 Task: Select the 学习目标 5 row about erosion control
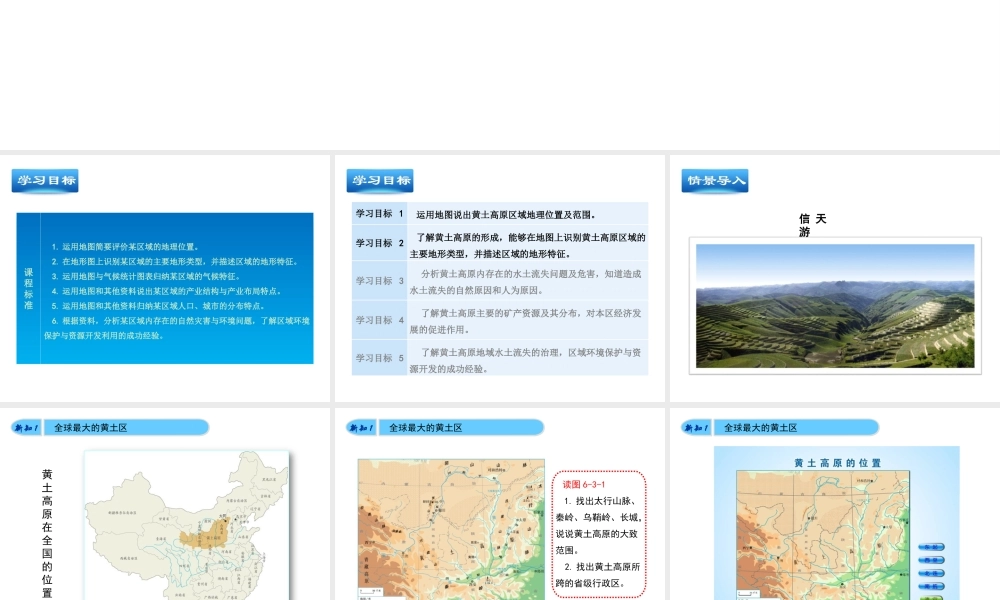[499, 359]
